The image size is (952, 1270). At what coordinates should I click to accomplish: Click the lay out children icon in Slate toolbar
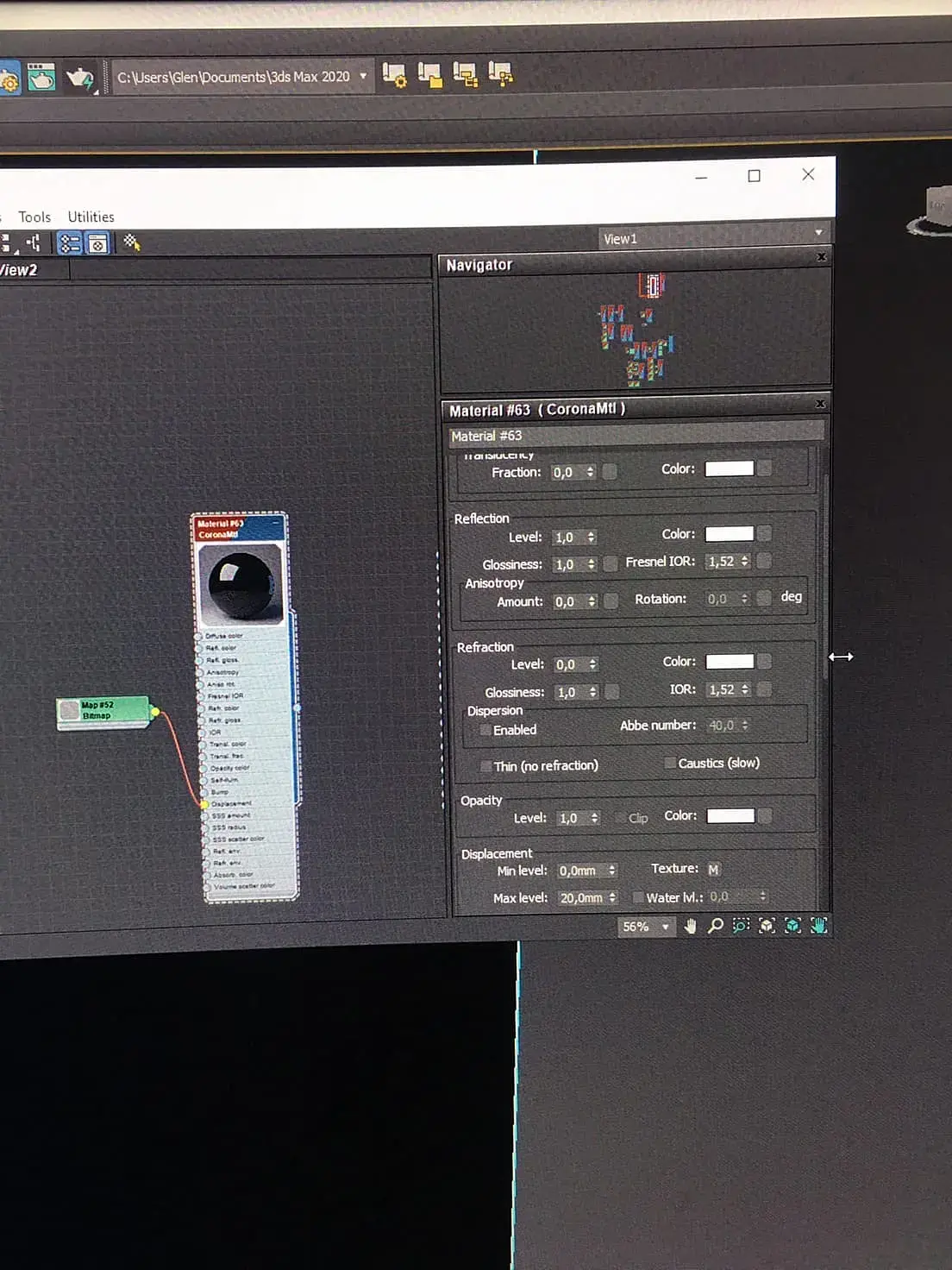(x=33, y=243)
